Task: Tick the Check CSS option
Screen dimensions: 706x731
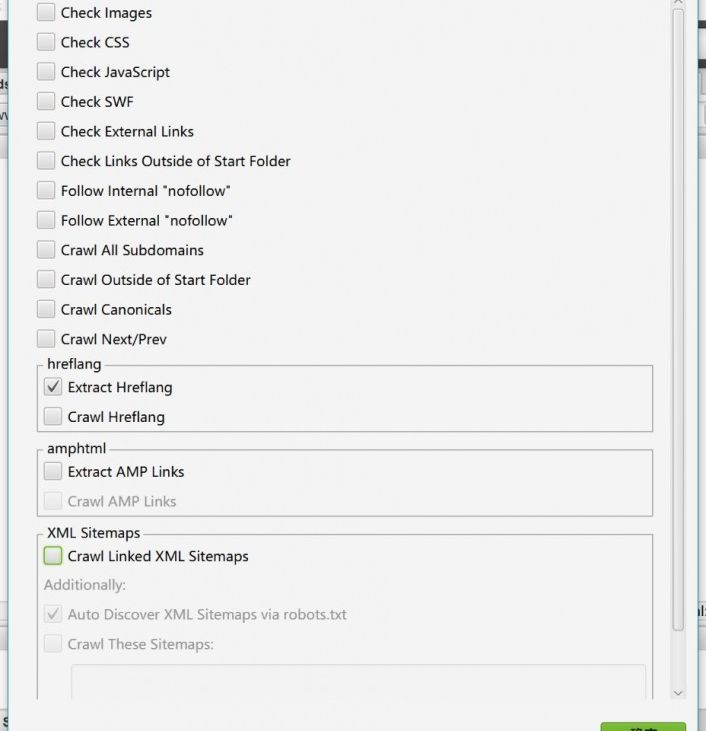Action: (46, 42)
